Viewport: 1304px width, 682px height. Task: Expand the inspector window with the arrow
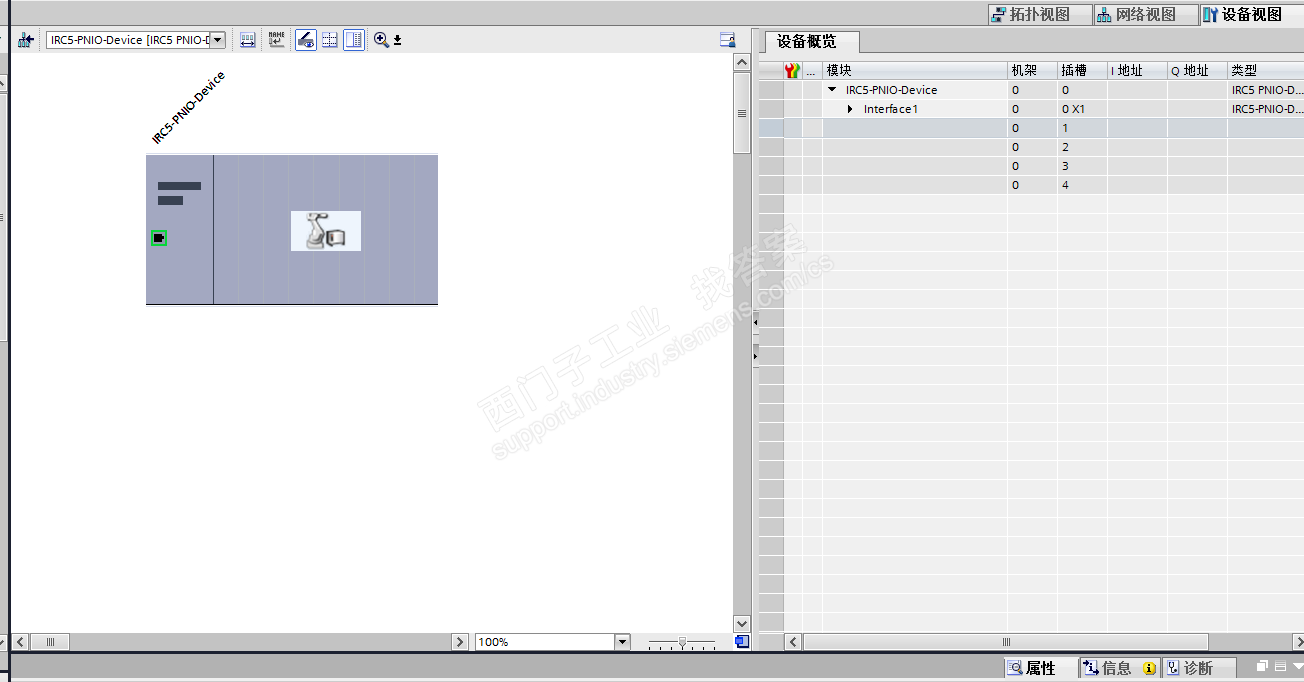(1297, 666)
